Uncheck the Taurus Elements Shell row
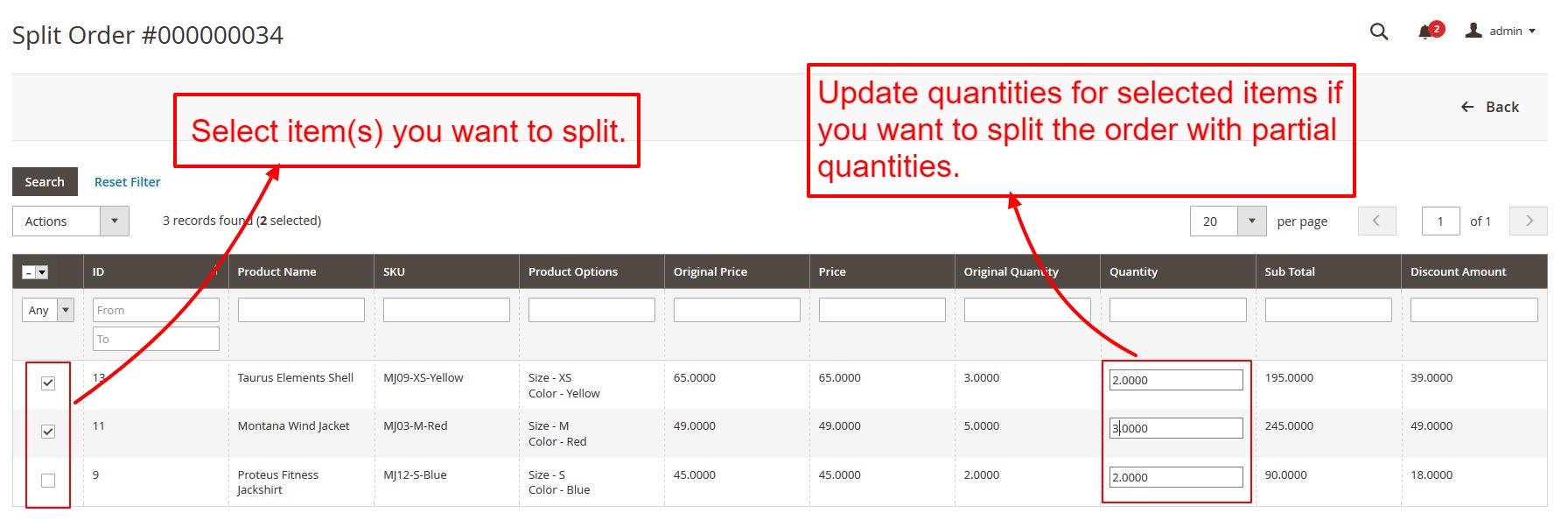The width and height of the screenshot is (1568, 527). [48, 383]
